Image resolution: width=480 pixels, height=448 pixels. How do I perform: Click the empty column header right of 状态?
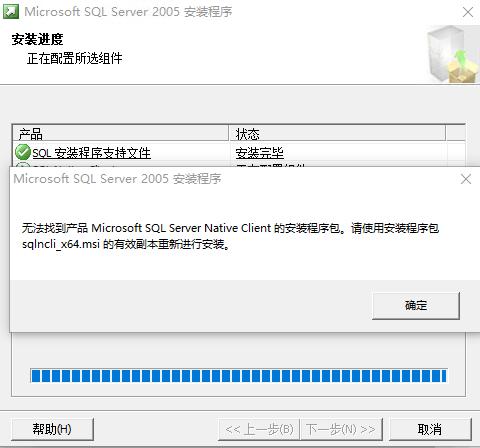(456, 133)
